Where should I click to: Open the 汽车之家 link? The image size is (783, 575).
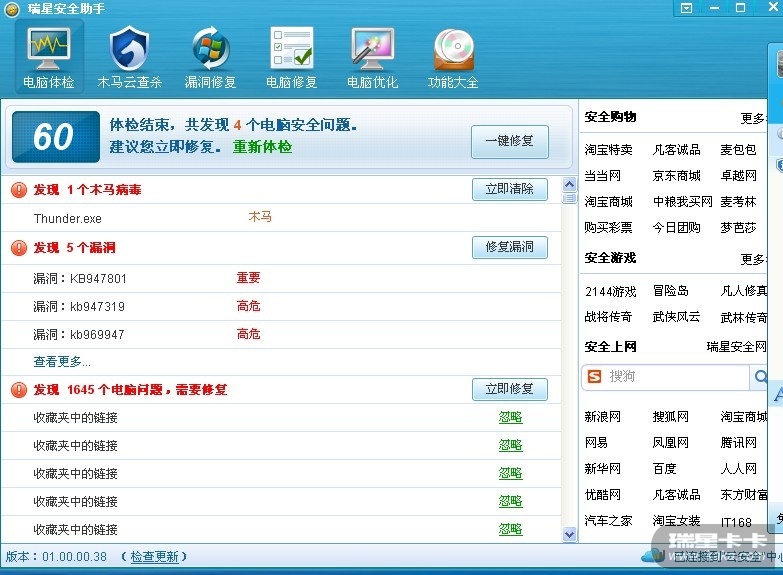click(608, 521)
